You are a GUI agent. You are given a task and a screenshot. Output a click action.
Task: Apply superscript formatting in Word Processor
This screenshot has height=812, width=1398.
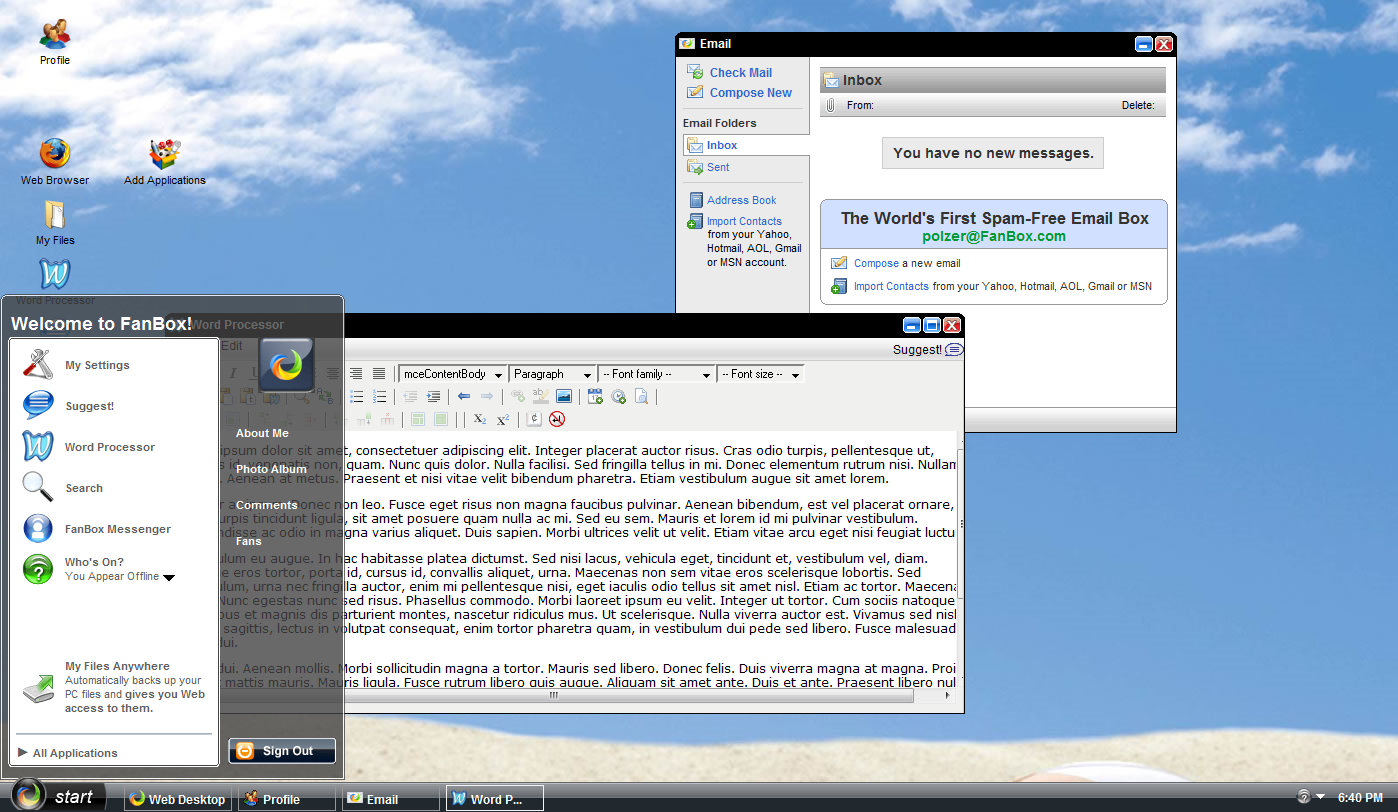coord(503,420)
